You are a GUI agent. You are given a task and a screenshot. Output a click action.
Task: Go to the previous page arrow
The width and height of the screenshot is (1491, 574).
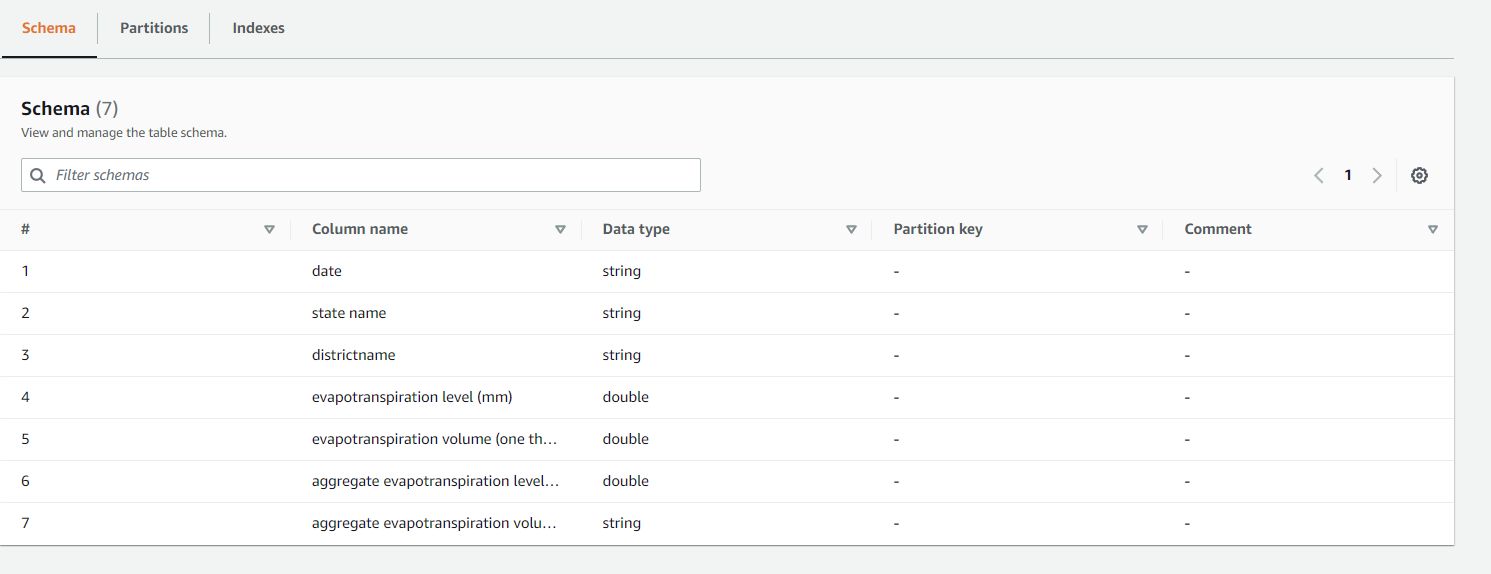click(x=1319, y=175)
